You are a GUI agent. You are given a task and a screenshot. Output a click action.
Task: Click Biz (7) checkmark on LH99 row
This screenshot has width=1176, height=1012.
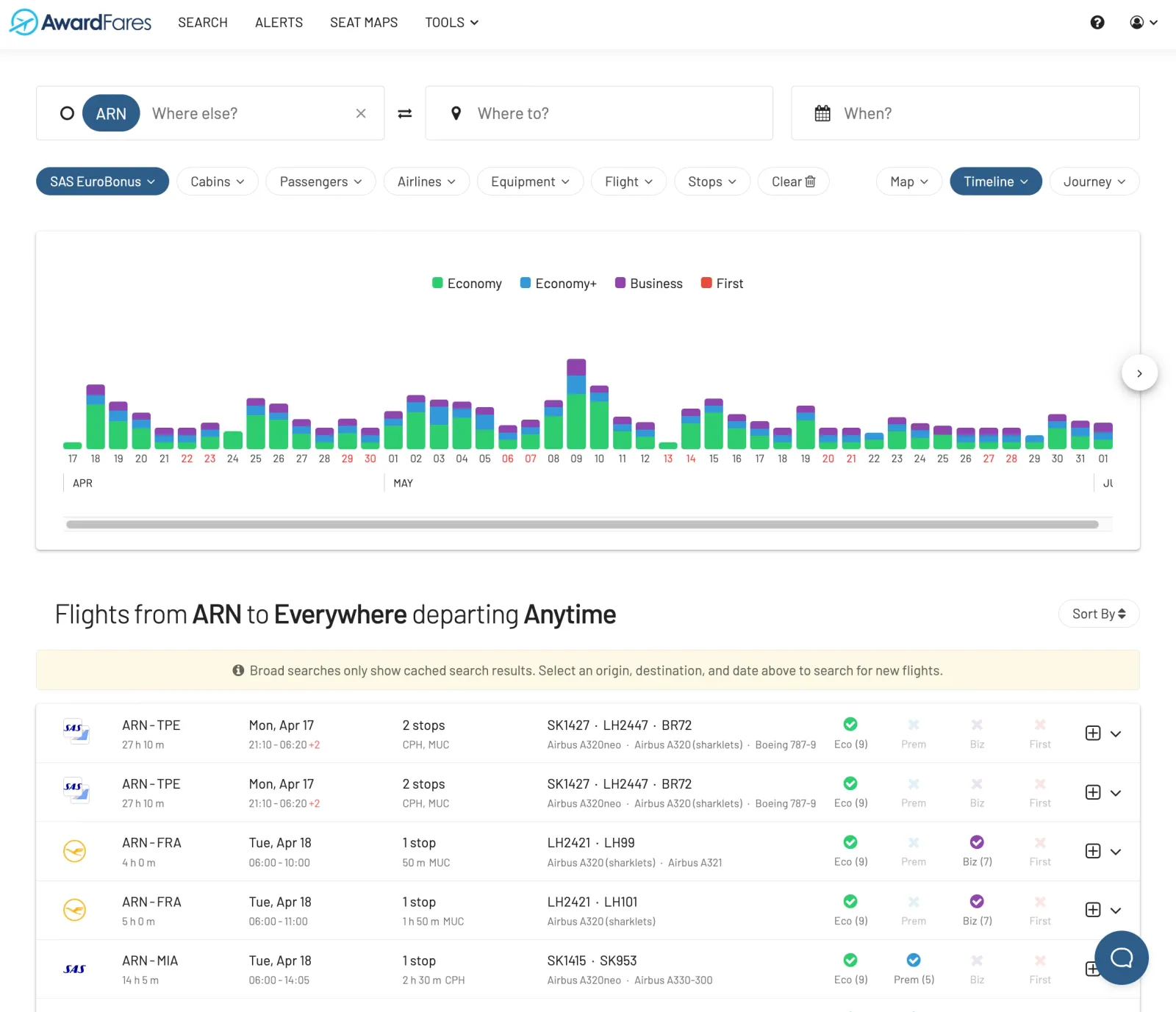[977, 842]
